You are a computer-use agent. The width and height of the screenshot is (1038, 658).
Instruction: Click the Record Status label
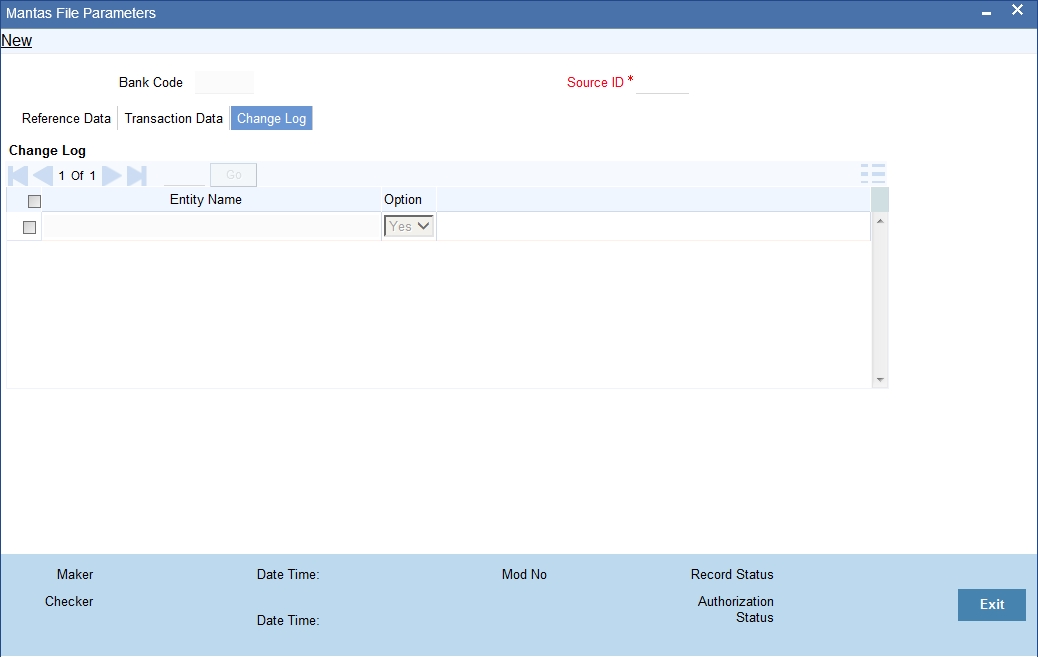coord(731,575)
